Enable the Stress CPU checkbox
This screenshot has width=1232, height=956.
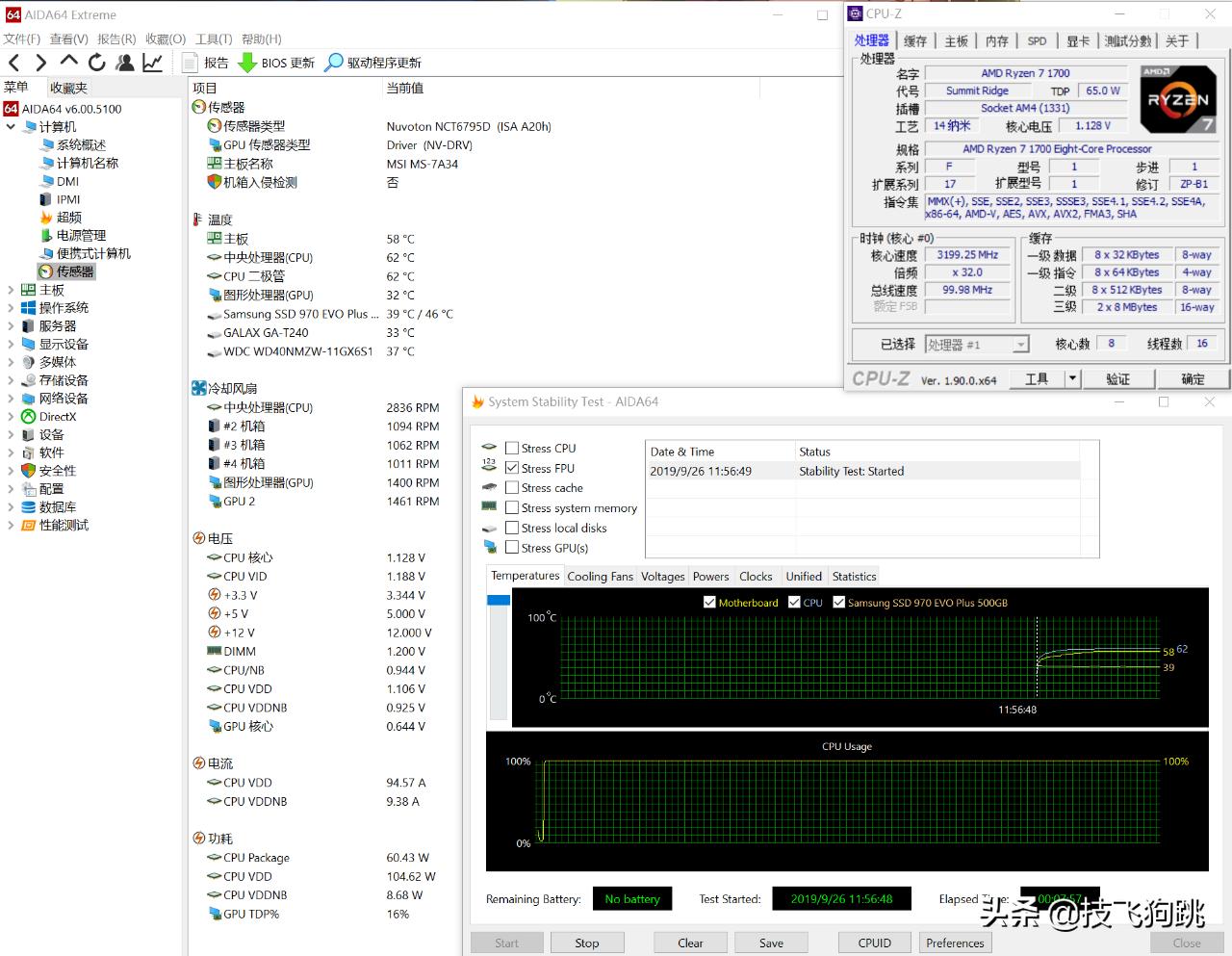pyautogui.click(x=512, y=449)
